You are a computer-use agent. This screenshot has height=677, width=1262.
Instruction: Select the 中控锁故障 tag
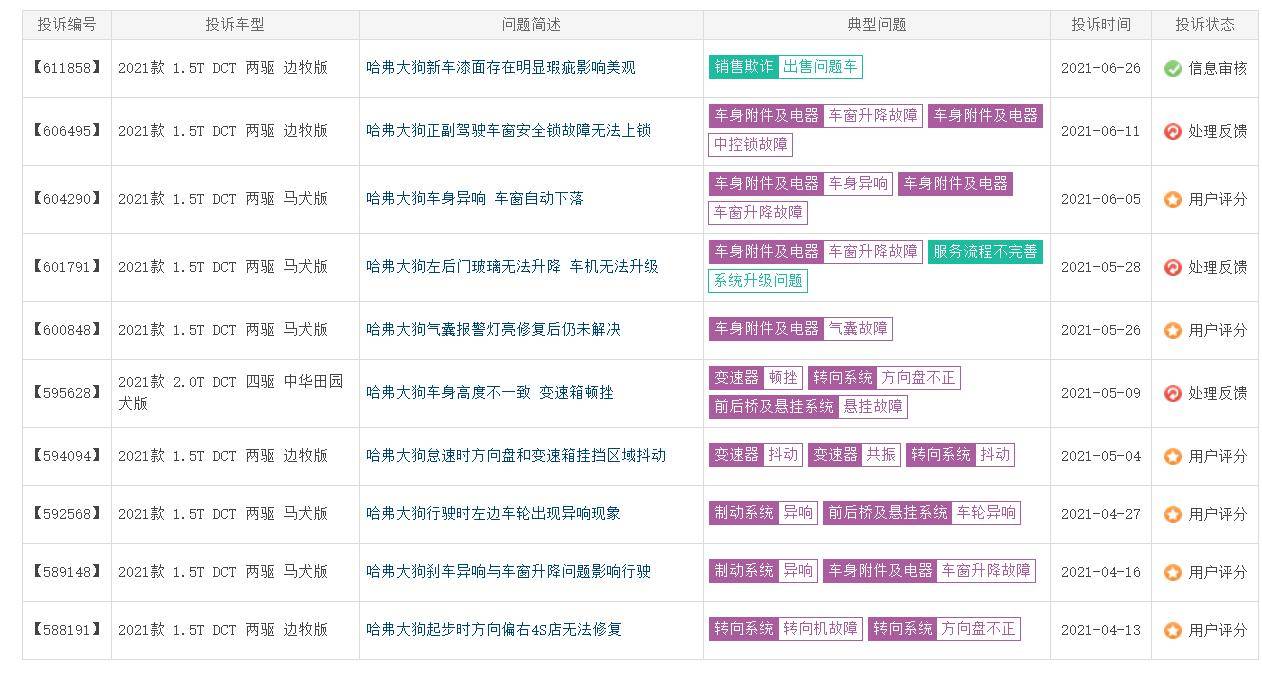click(750, 145)
